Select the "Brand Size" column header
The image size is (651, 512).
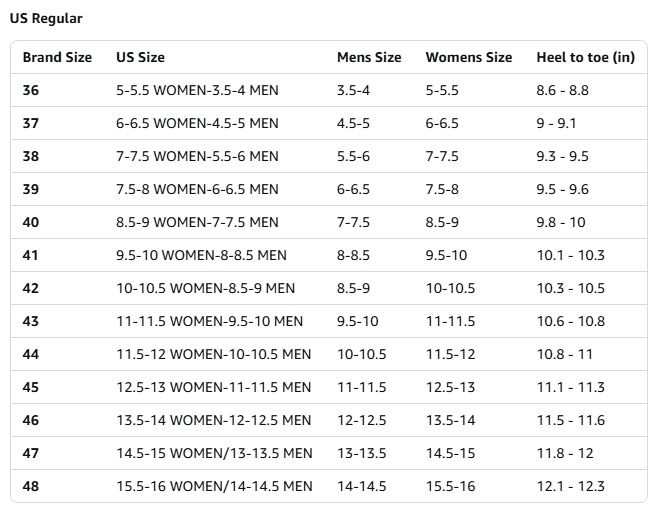(57, 58)
